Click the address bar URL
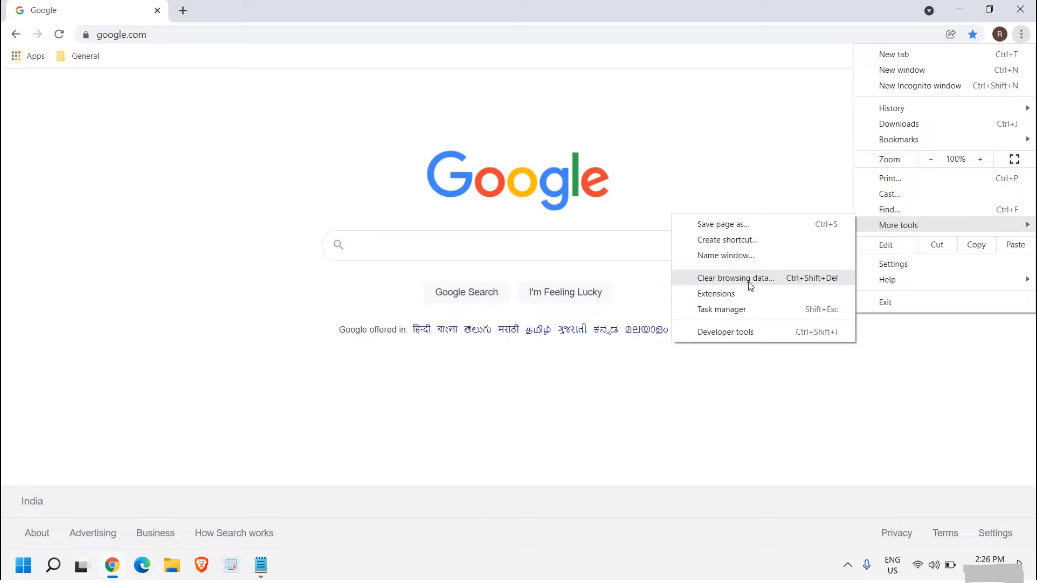 click(x=121, y=34)
